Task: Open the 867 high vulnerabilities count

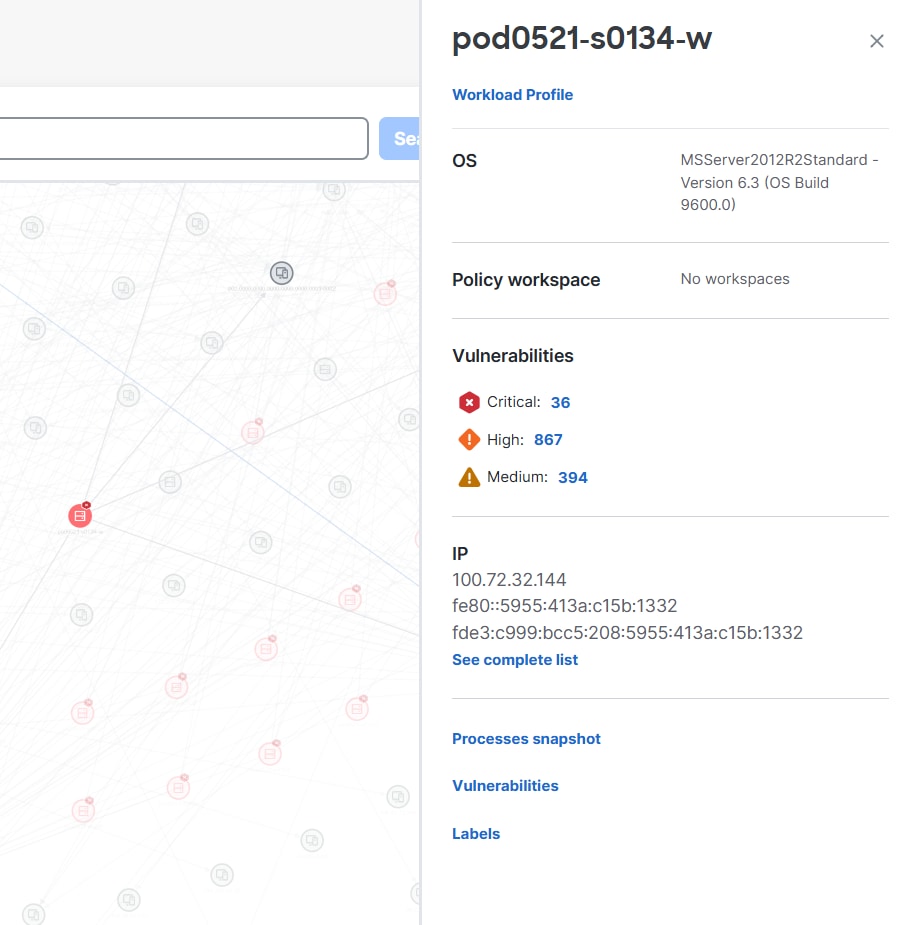Action: pos(548,439)
